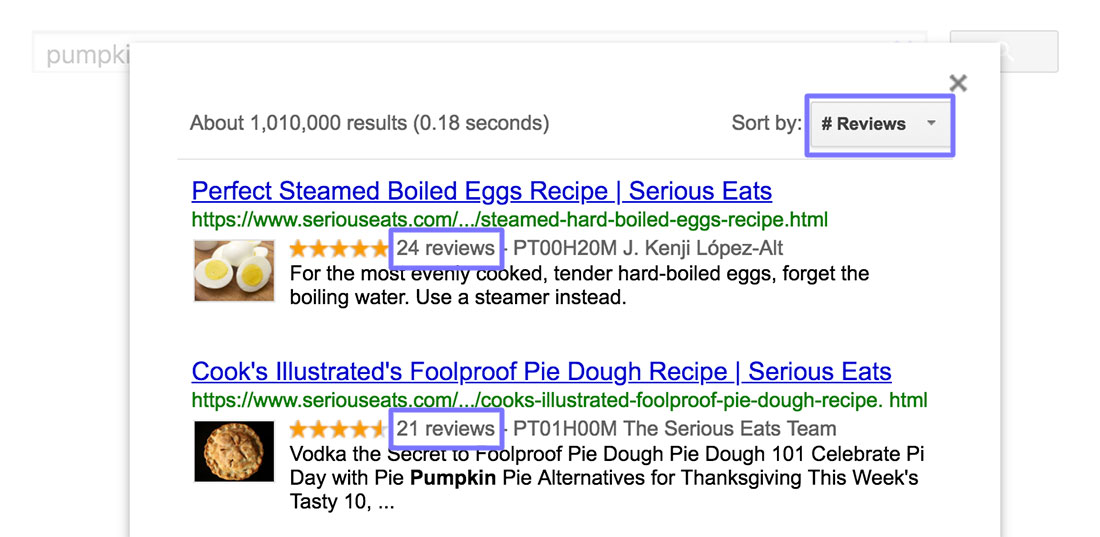Click the '21 reviews' count
This screenshot has height=537, width=1100.
tap(445, 429)
